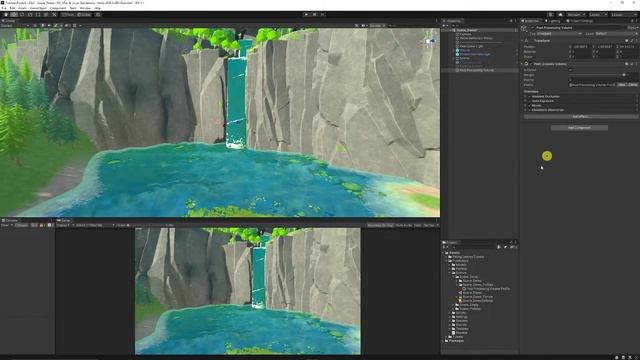Switch to the Project Settings tab
The width and height of the screenshot is (640, 360).
tap(580, 21)
